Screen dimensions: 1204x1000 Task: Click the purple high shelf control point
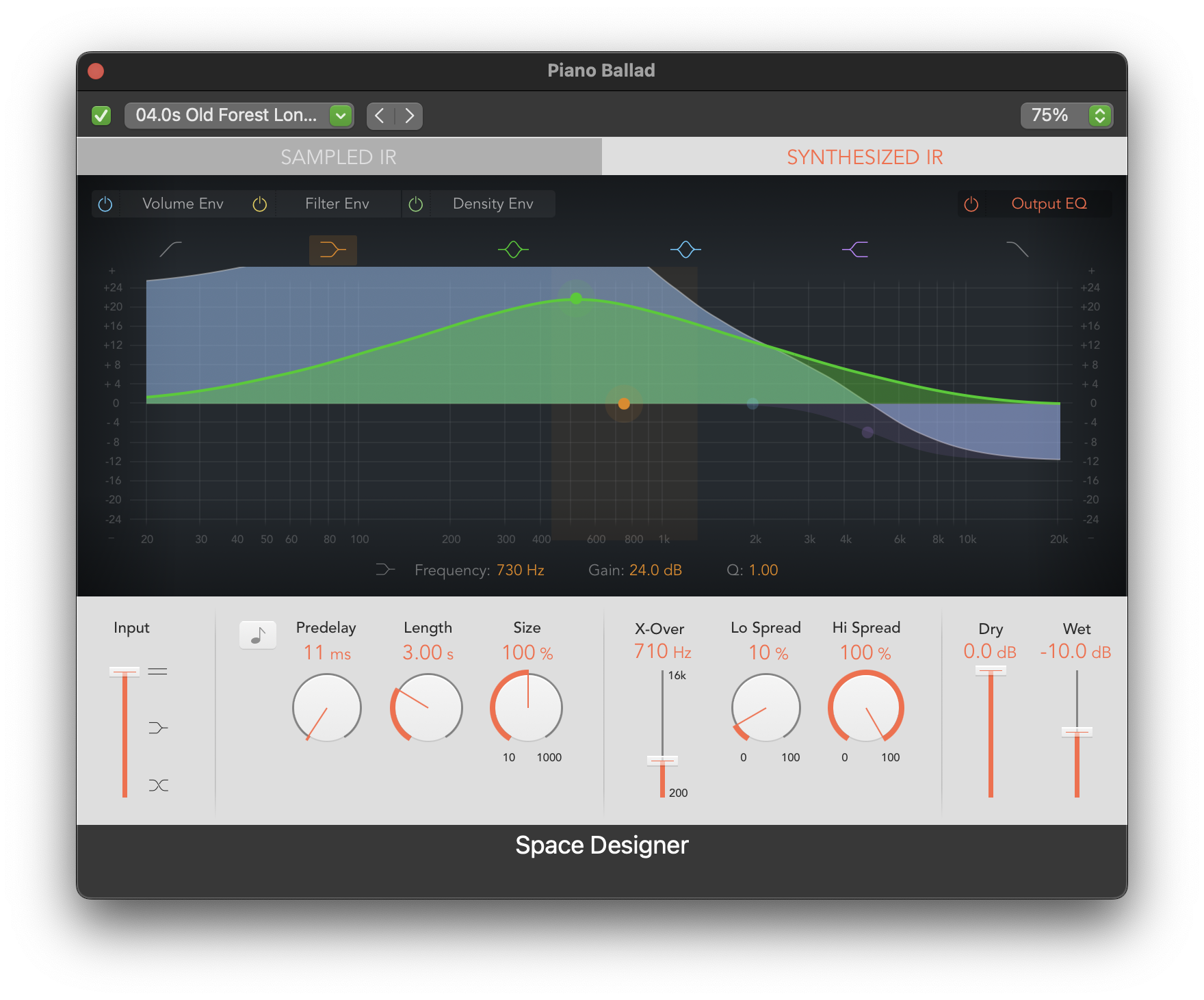pos(867,432)
